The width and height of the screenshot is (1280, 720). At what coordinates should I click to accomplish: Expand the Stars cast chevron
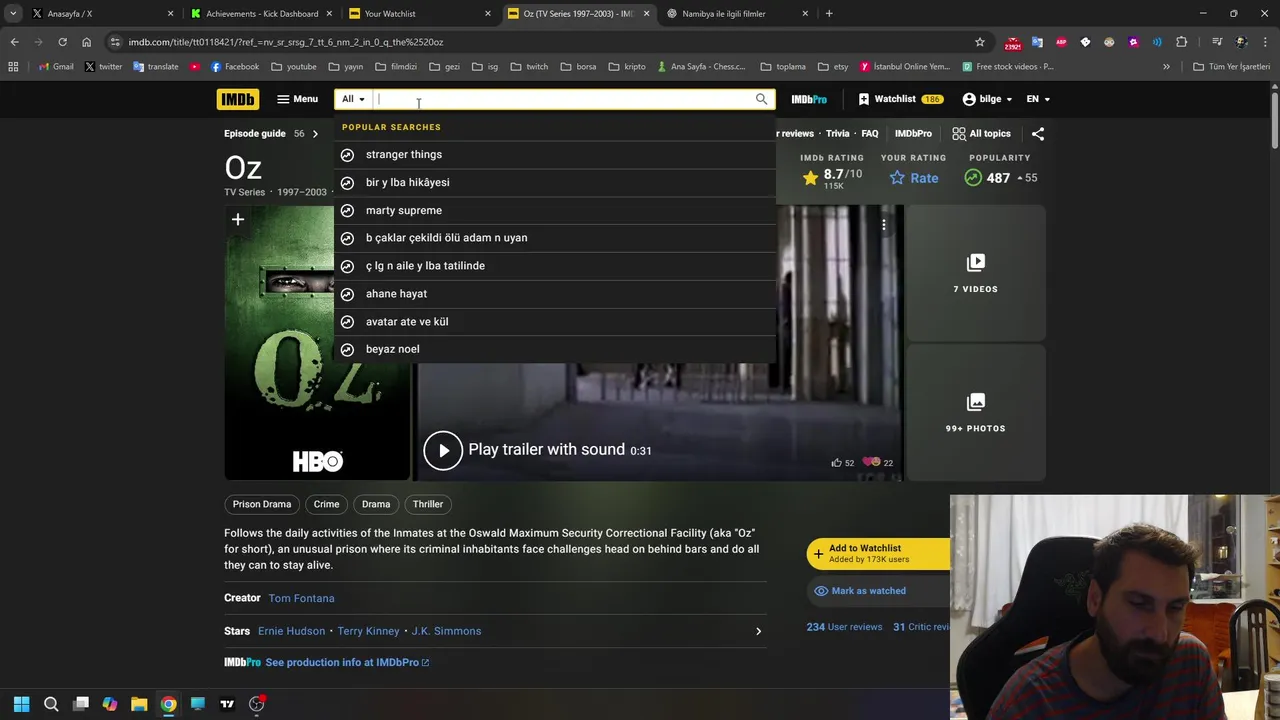(x=758, y=631)
